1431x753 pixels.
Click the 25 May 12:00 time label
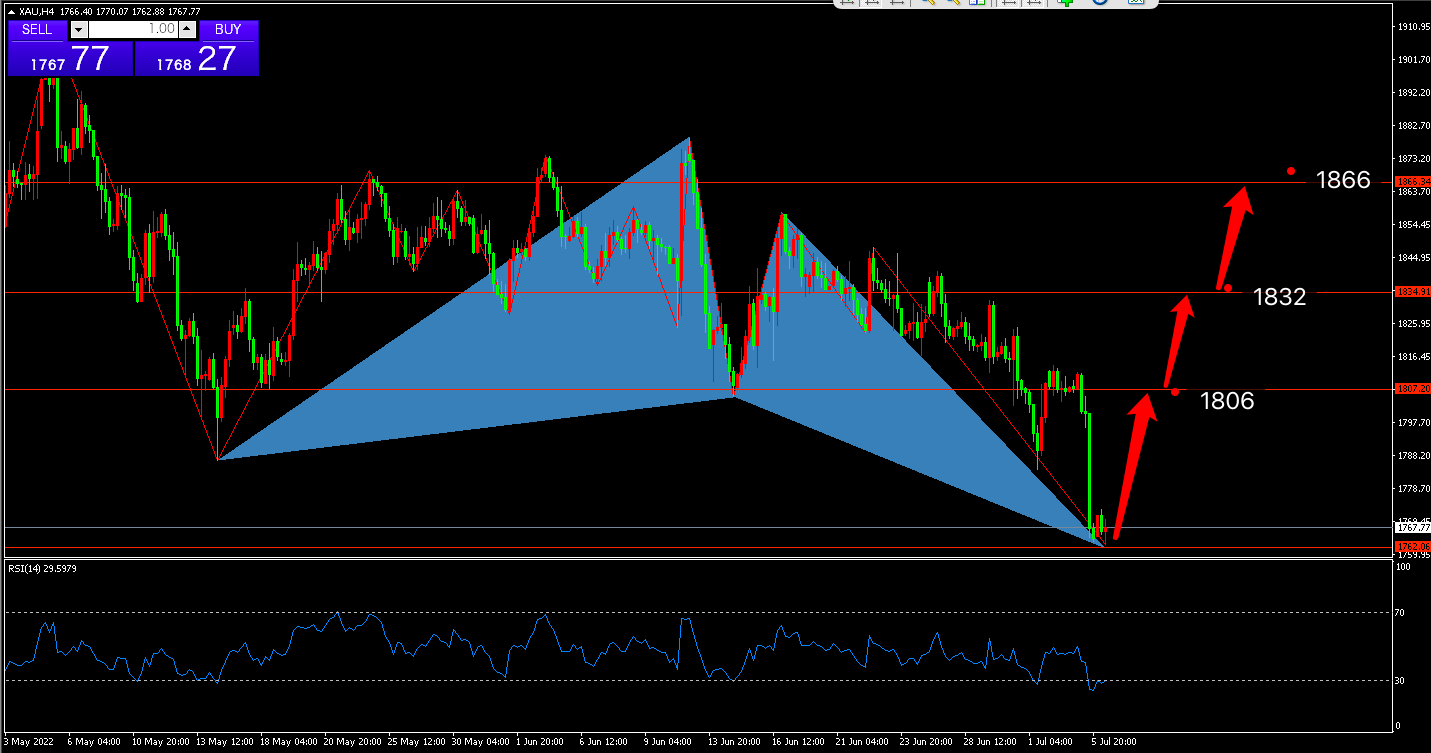(x=417, y=742)
